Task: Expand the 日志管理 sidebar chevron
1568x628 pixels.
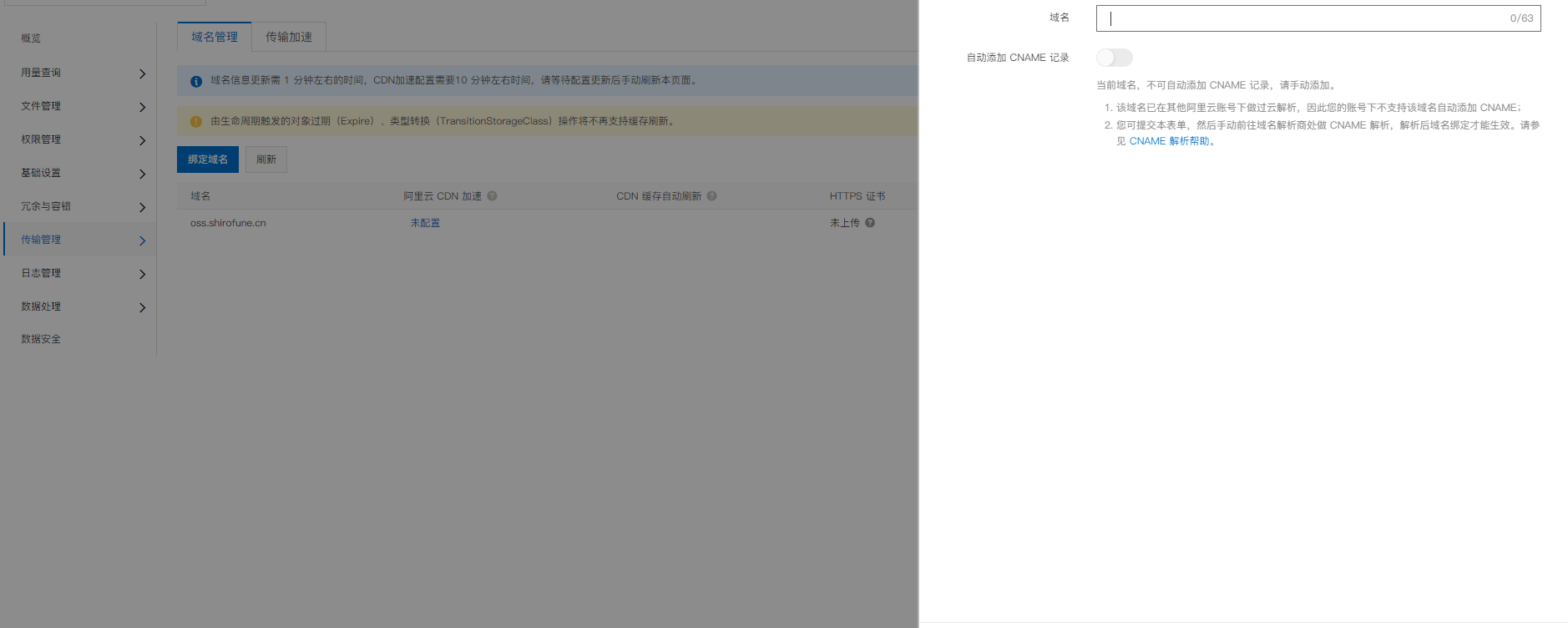Action: coord(142,274)
